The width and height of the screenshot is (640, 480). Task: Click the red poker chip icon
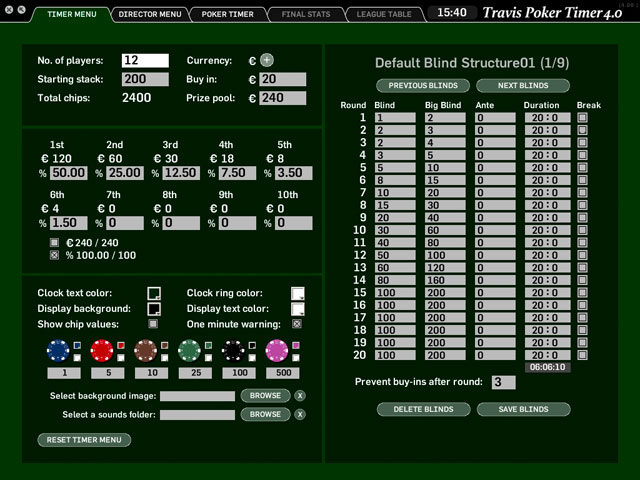pos(101,351)
